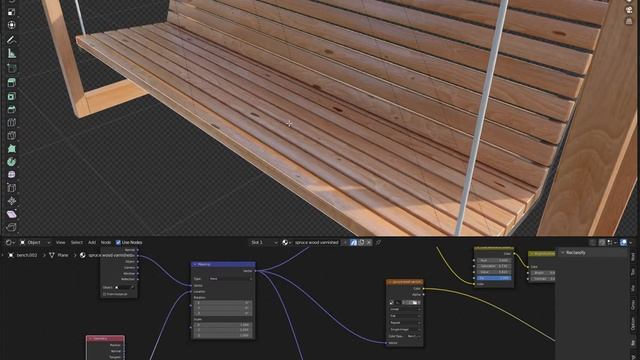This screenshot has width=640, height=360.
Task: Collapse the Reclassify sidebar panel
Action: (x=563, y=253)
